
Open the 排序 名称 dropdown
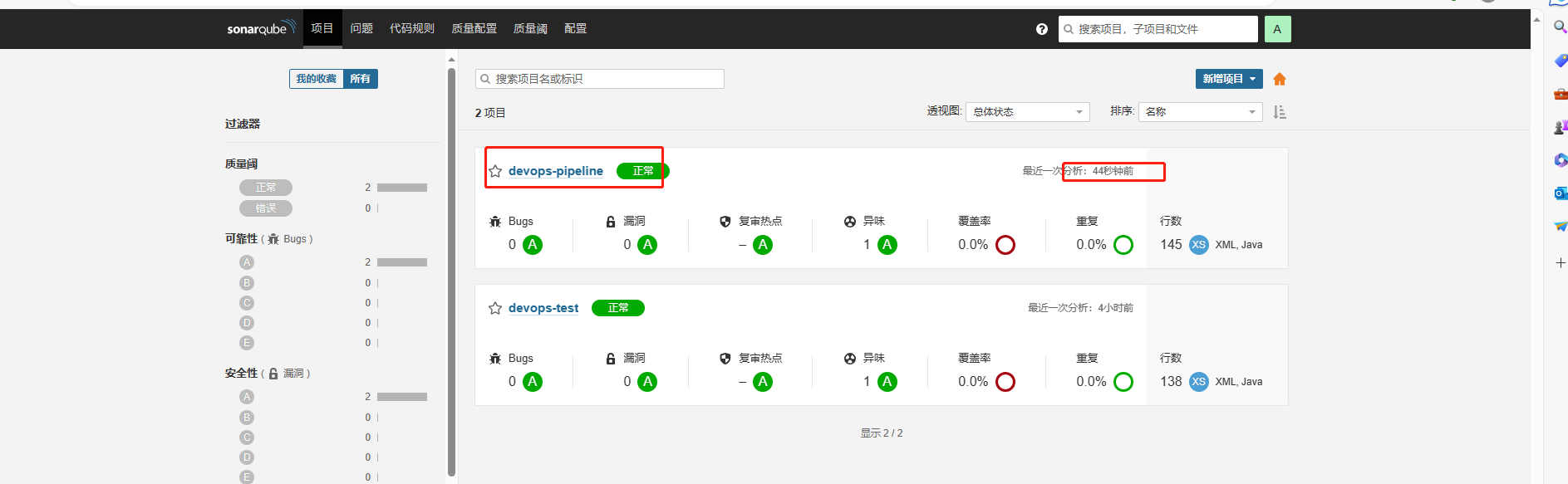coord(1200,112)
